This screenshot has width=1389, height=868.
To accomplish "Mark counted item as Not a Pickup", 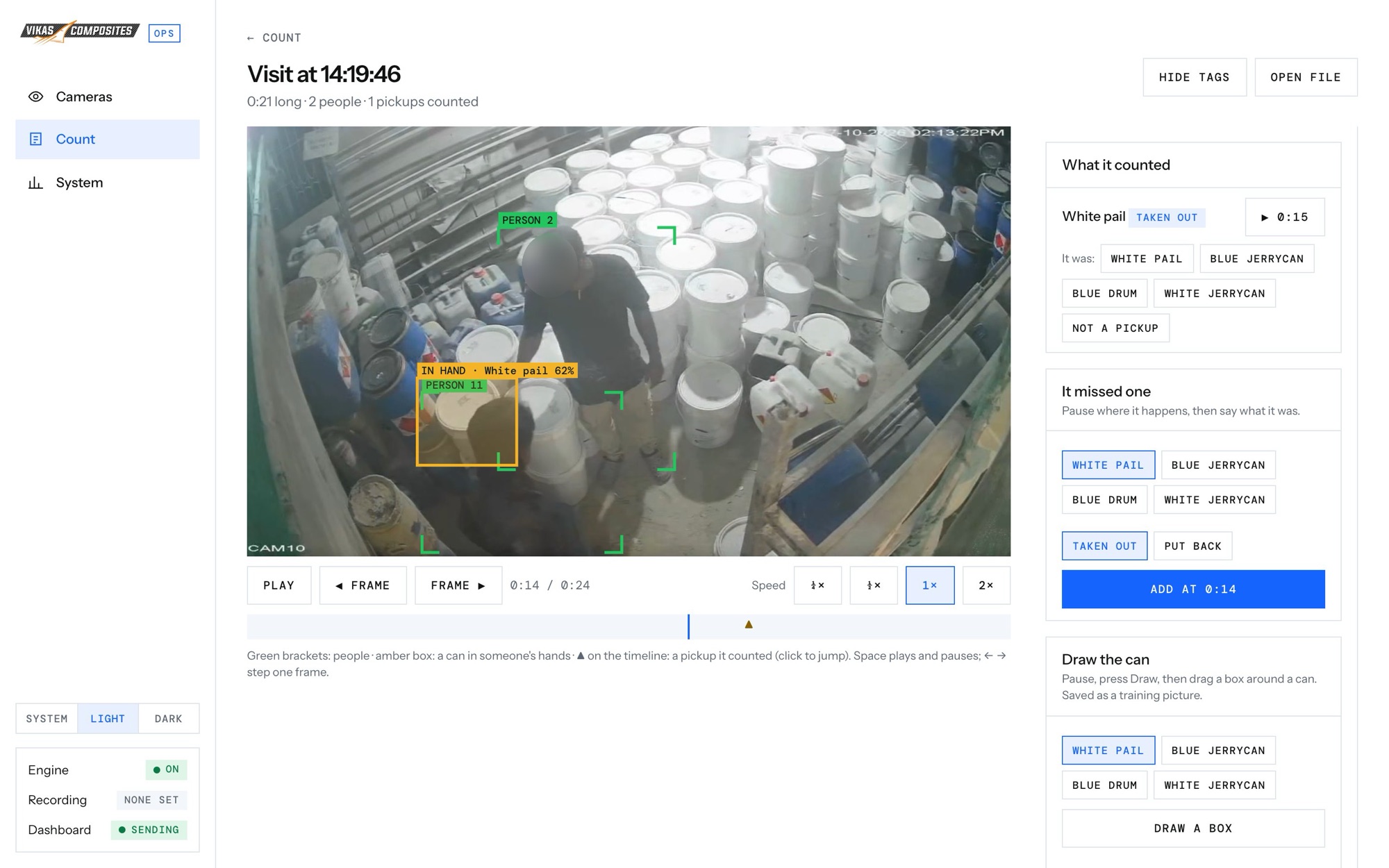I will (1115, 328).
